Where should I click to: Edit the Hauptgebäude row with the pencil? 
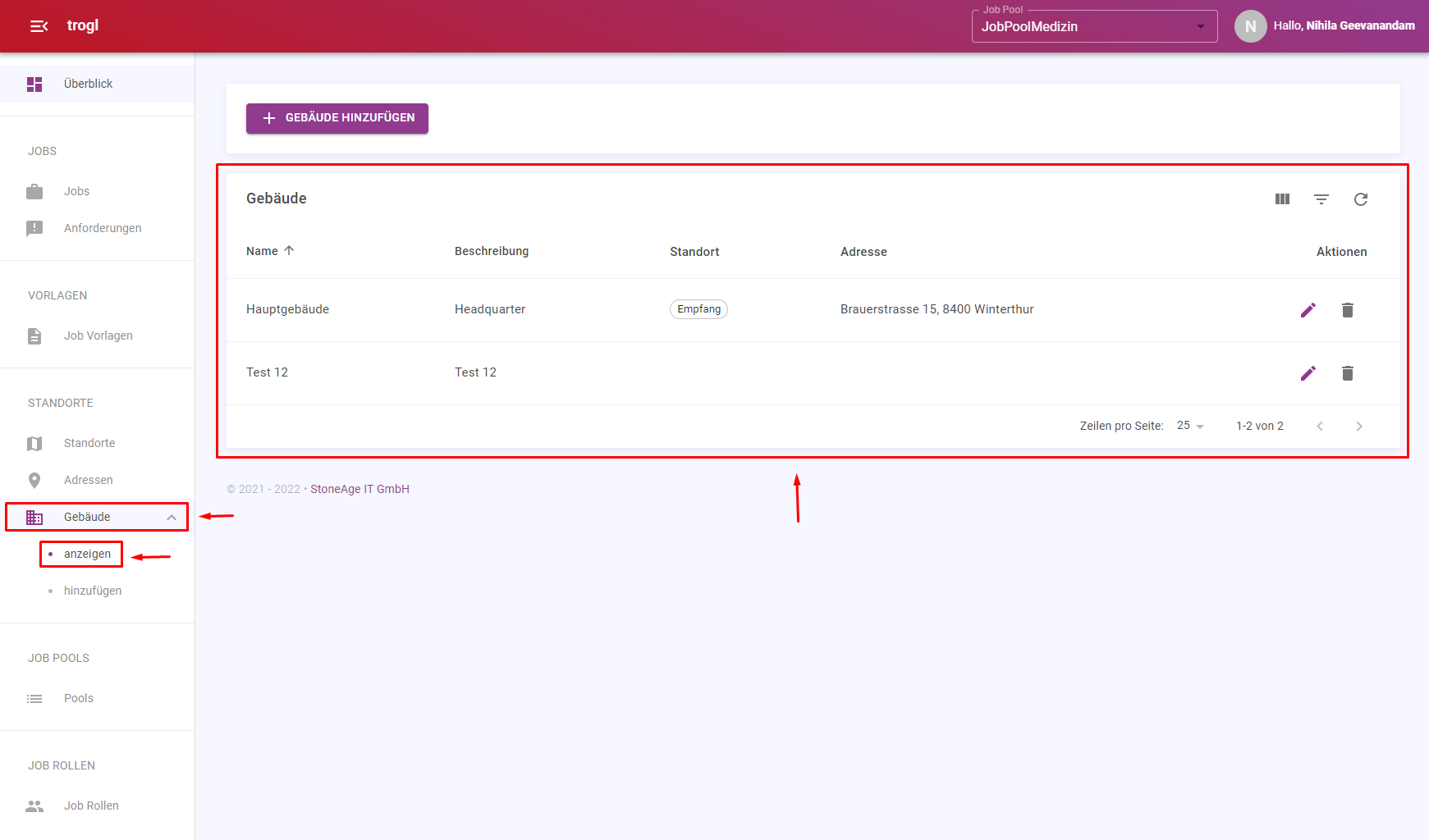[x=1308, y=309]
